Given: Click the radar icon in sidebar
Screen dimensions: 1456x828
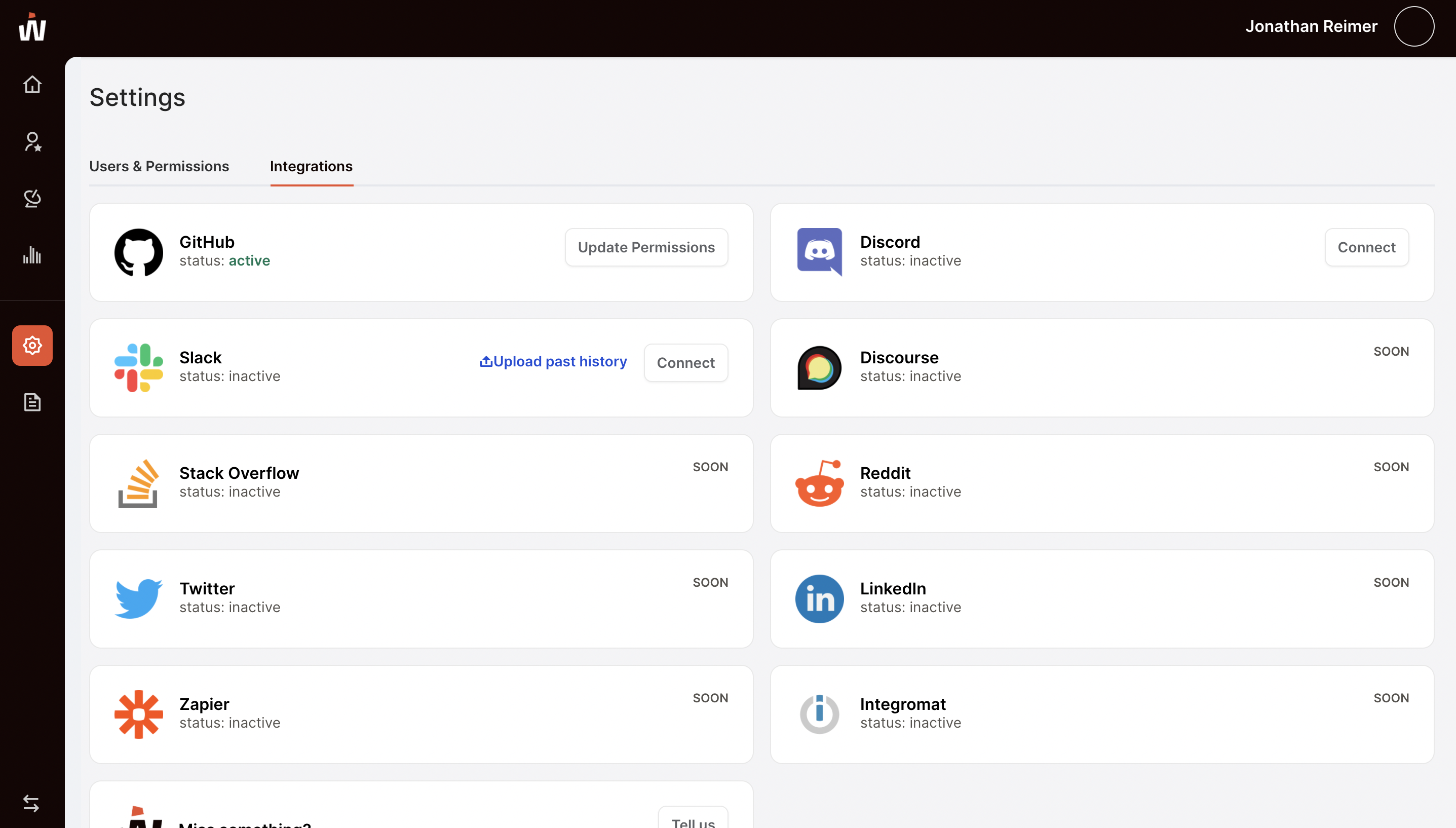Looking at the screenshot, I should pyautogui.click(x=32, y=199).
